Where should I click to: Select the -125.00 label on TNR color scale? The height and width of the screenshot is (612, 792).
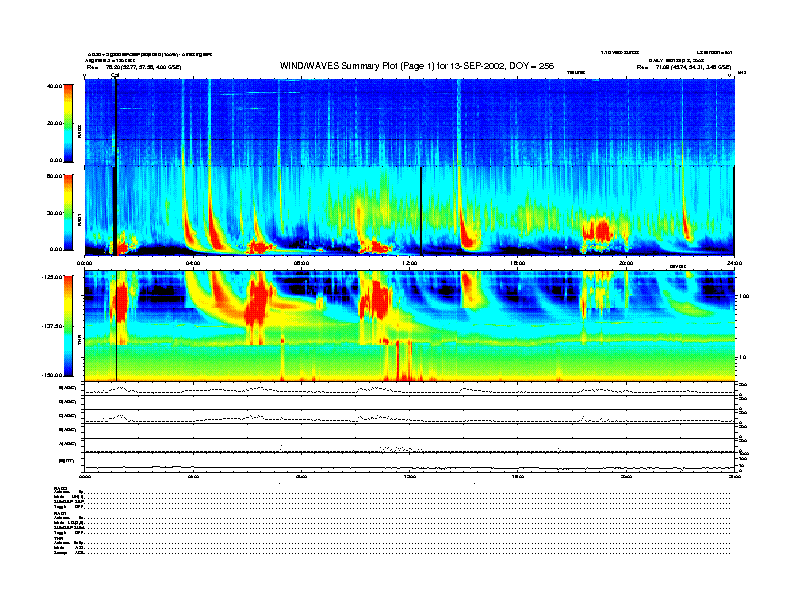click(52, 277)
